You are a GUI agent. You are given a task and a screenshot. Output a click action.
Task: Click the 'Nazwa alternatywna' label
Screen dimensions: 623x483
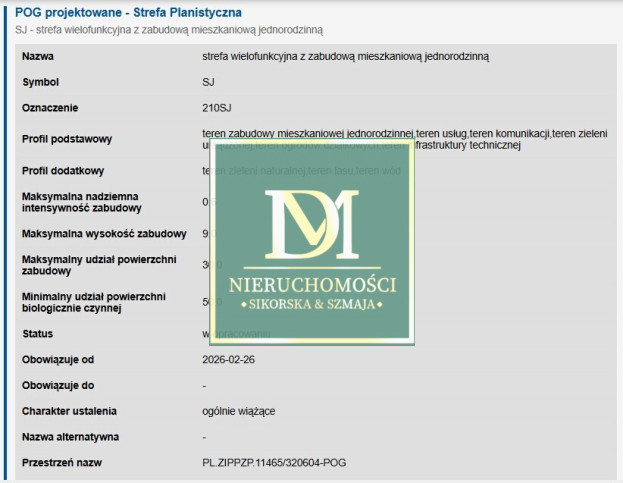click(x=70, y=437)
